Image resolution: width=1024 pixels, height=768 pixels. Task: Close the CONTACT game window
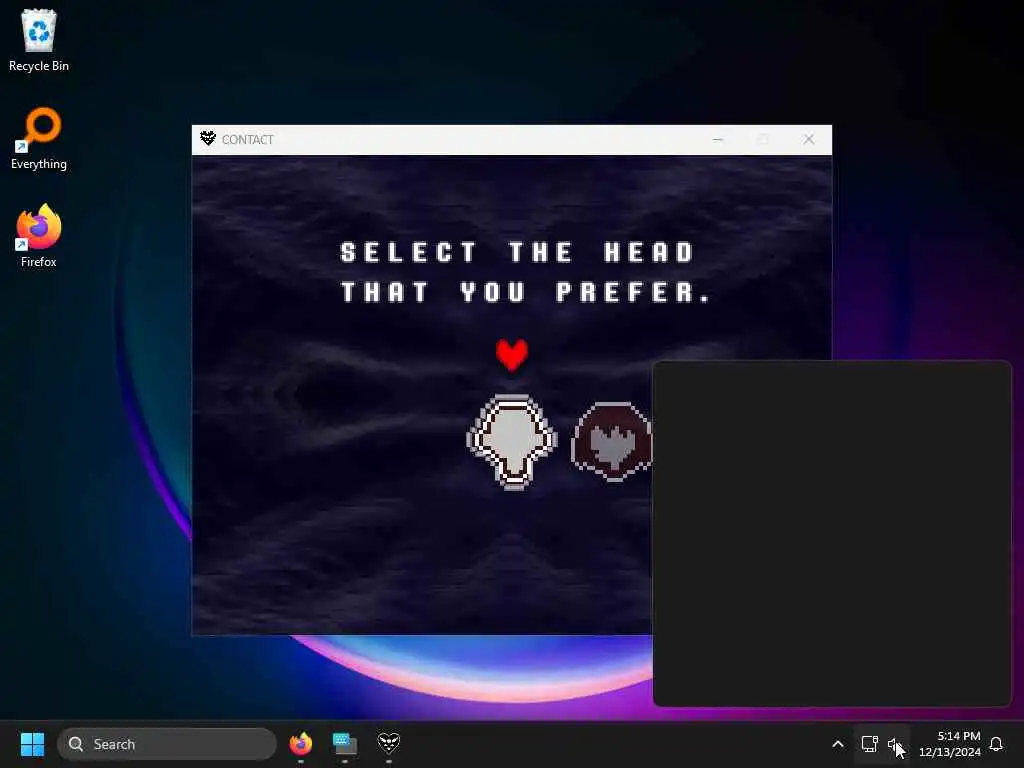tap(808, 139)
